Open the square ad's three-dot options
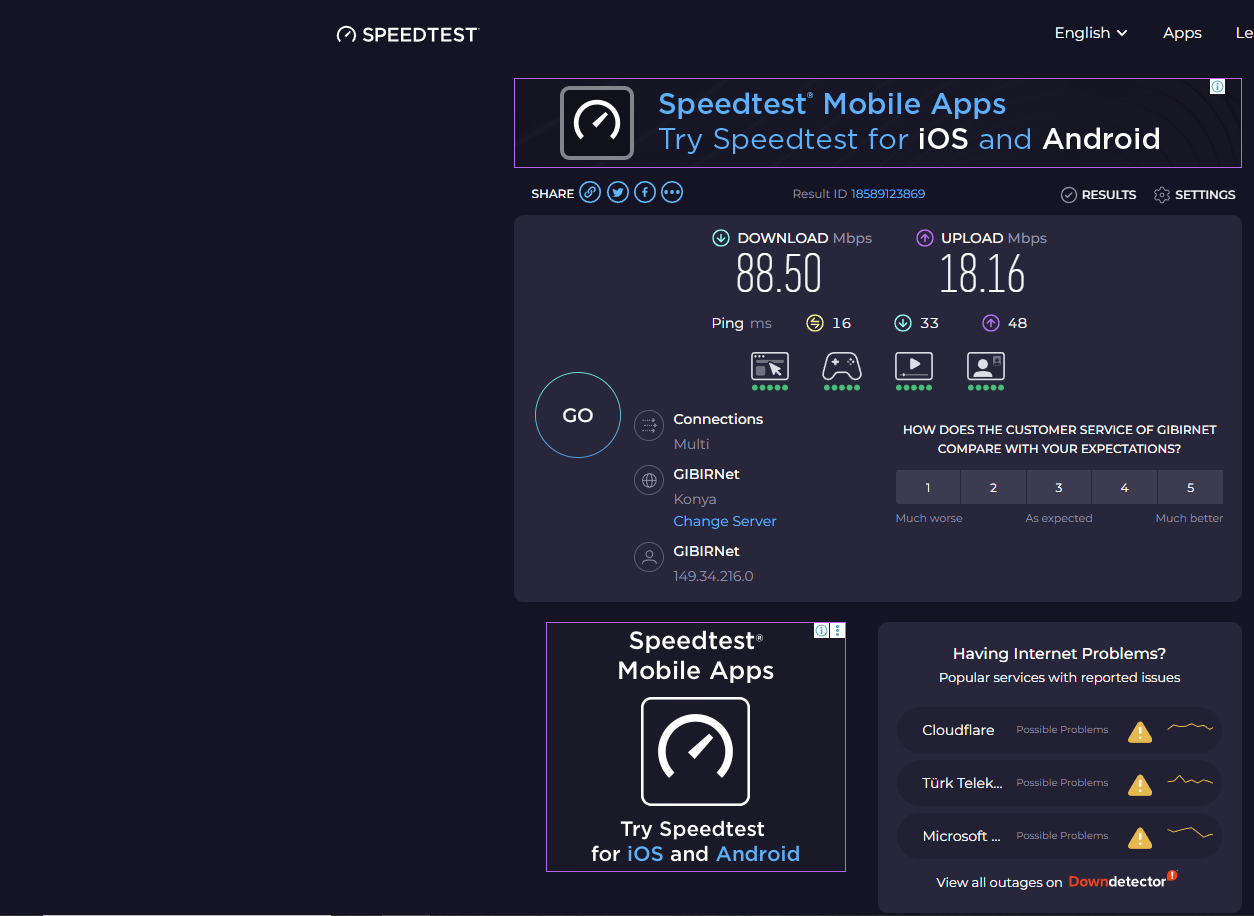The image size is (1254, 916). tap(838, 630)
